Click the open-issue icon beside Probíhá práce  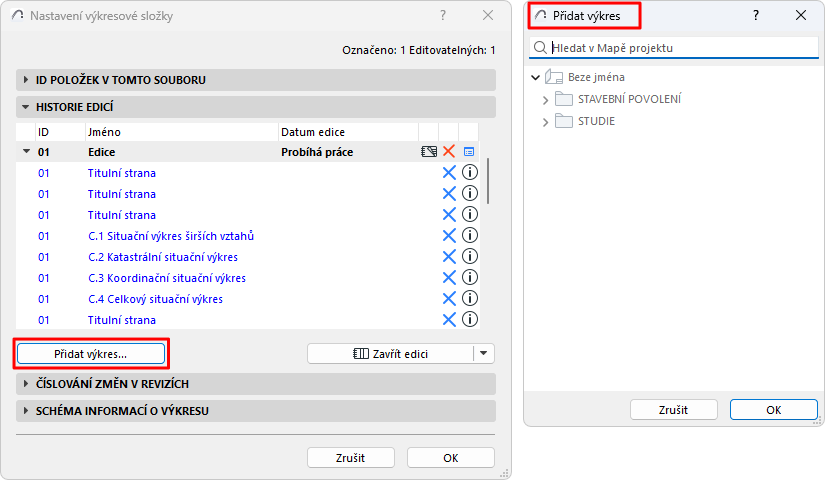pyautogui.click(x=429, y=152)
